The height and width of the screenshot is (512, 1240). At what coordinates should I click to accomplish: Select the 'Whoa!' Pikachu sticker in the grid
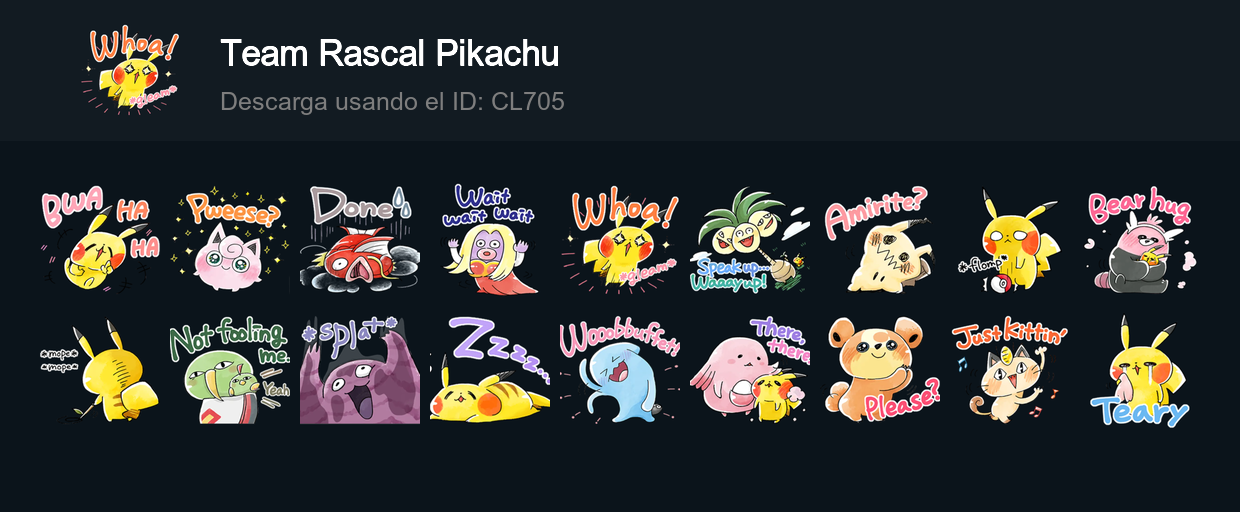(x=620, y=240)
